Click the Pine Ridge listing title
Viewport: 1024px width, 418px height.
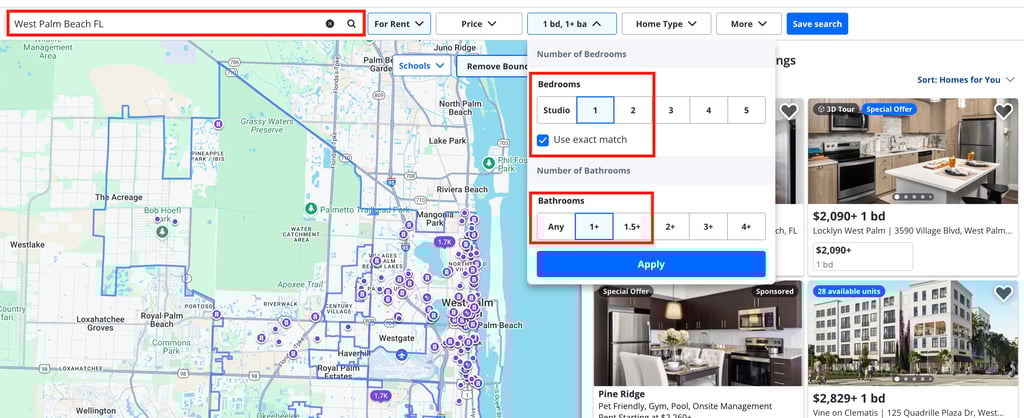[621, 394]
